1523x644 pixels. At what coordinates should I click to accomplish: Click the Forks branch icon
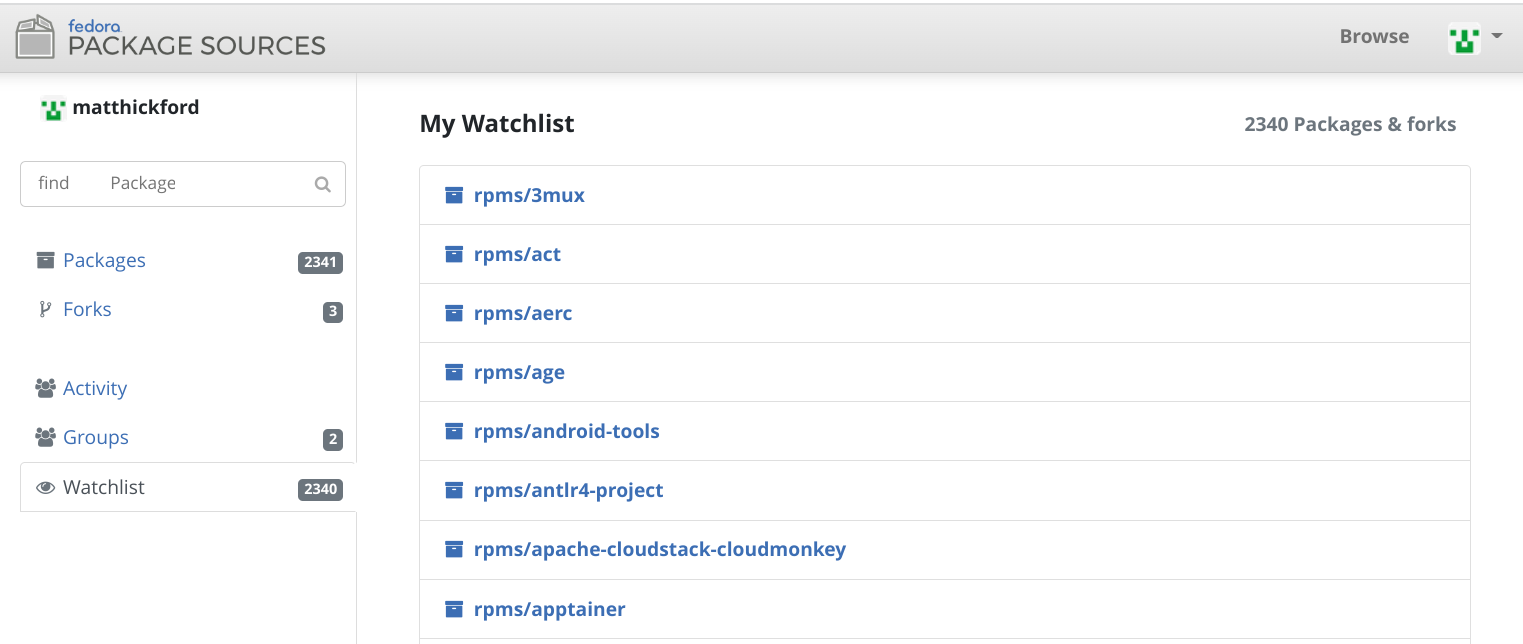44,309
